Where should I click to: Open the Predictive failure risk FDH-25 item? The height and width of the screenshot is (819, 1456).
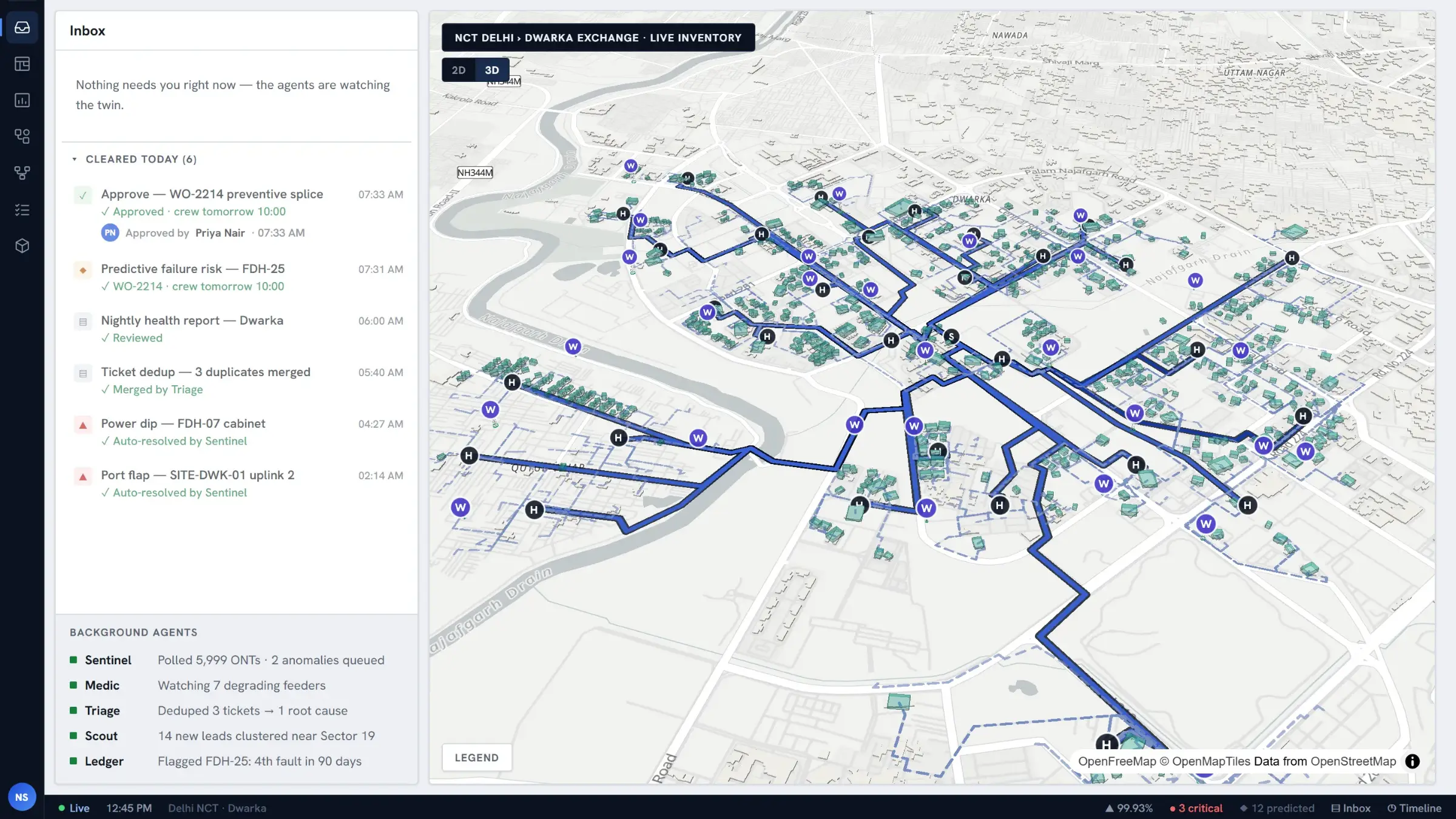[x=238, y=277]
